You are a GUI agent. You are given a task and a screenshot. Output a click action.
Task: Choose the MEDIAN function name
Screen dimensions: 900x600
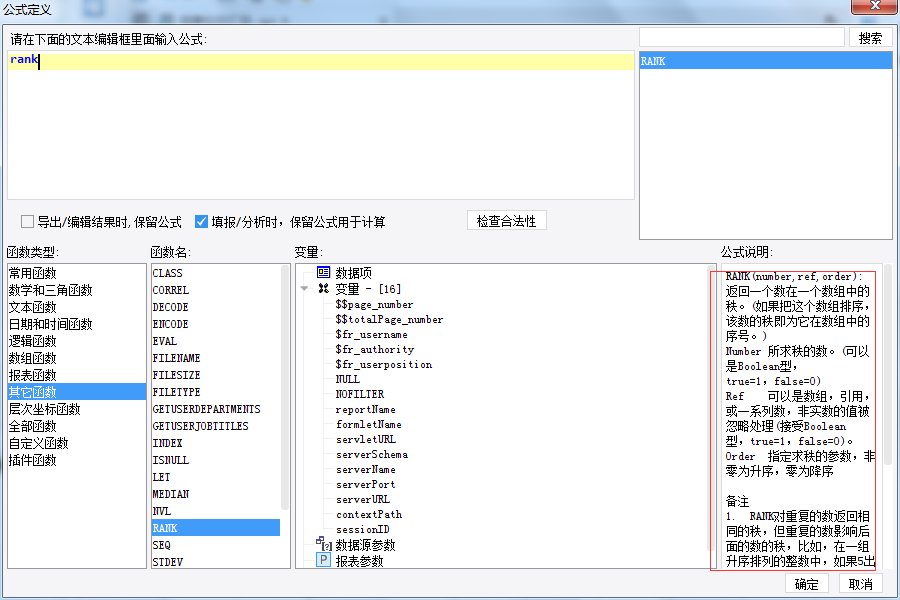pyautogui.click(x=216, y=494)
